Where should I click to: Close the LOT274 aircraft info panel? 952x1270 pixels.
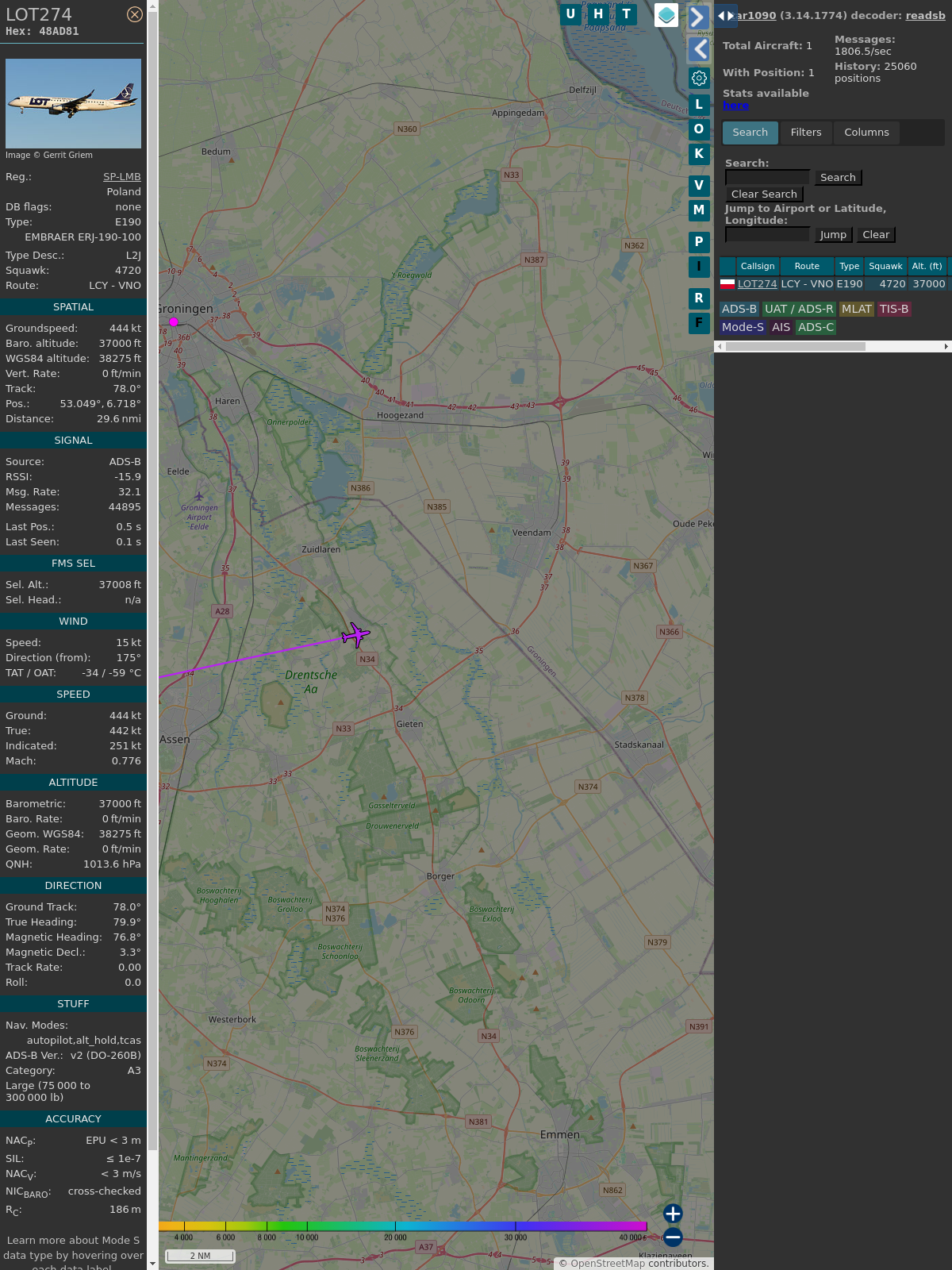coord(135,14)
